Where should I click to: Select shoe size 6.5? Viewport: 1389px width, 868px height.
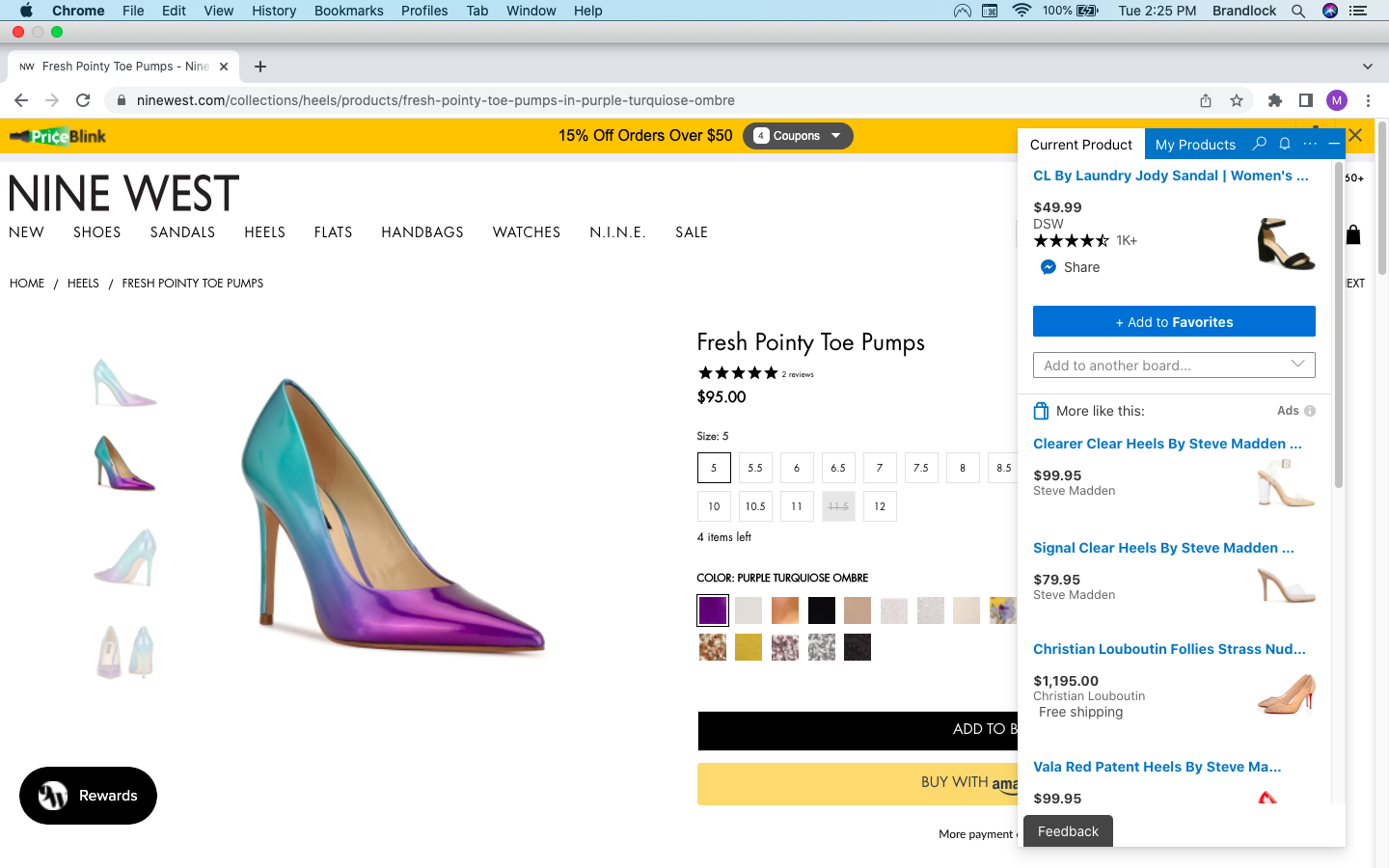838,468
